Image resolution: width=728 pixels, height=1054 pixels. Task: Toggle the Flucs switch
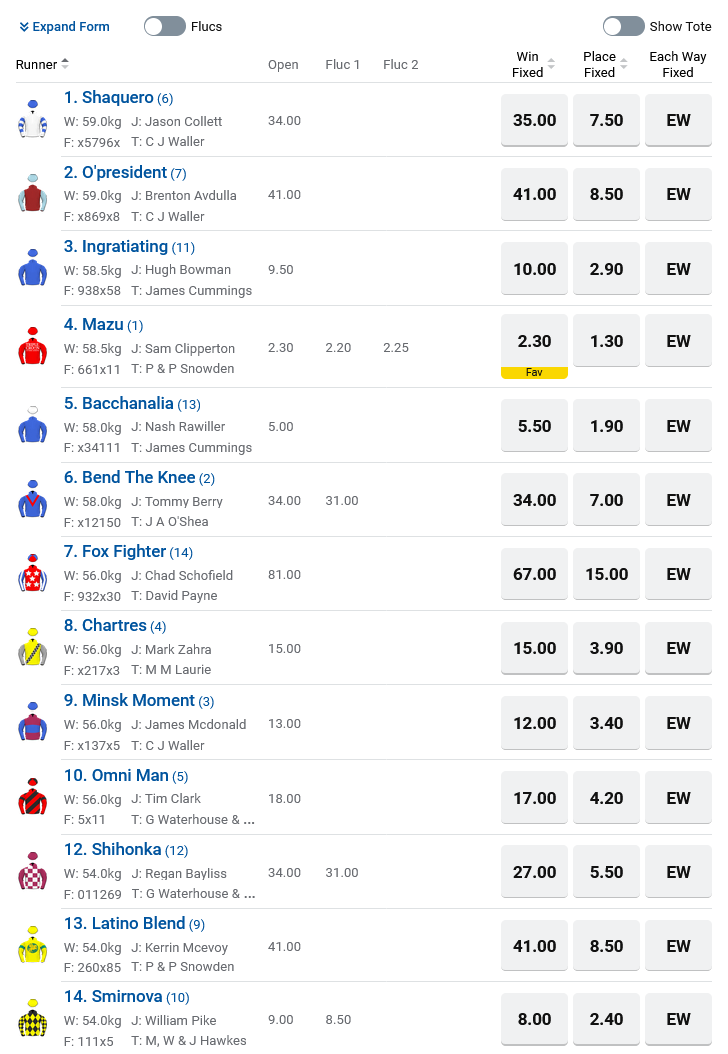pyautogui.click(x=165, y=26)
